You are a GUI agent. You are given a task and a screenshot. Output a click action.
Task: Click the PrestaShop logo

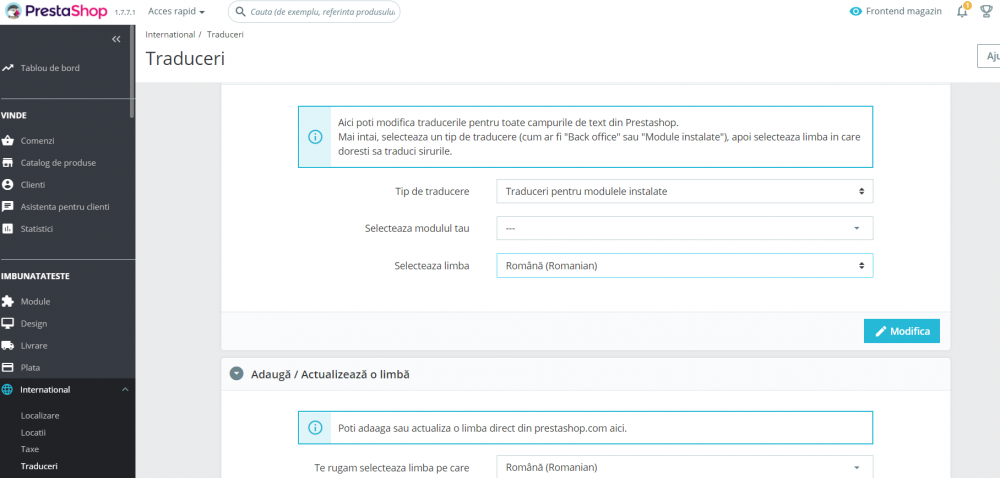tap(57, 11)
